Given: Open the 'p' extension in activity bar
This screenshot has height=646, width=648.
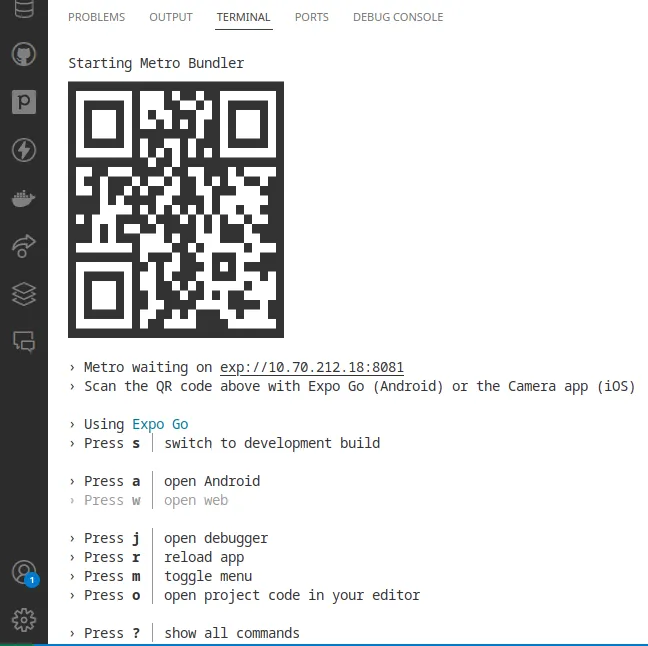Looking at the screenshot, I should click(x=24, y=102).
